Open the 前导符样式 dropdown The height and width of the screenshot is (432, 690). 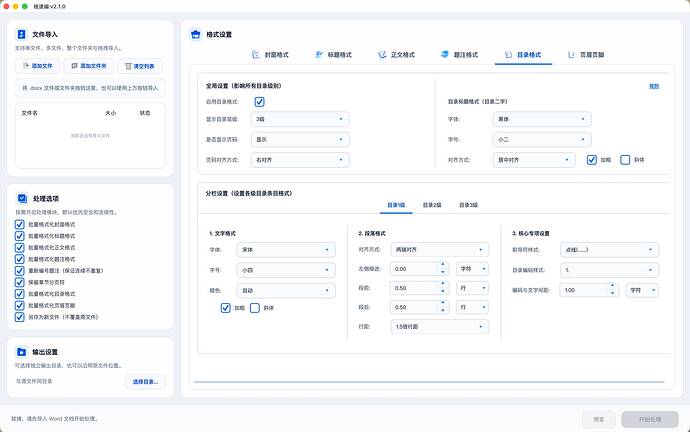[609, 249]
